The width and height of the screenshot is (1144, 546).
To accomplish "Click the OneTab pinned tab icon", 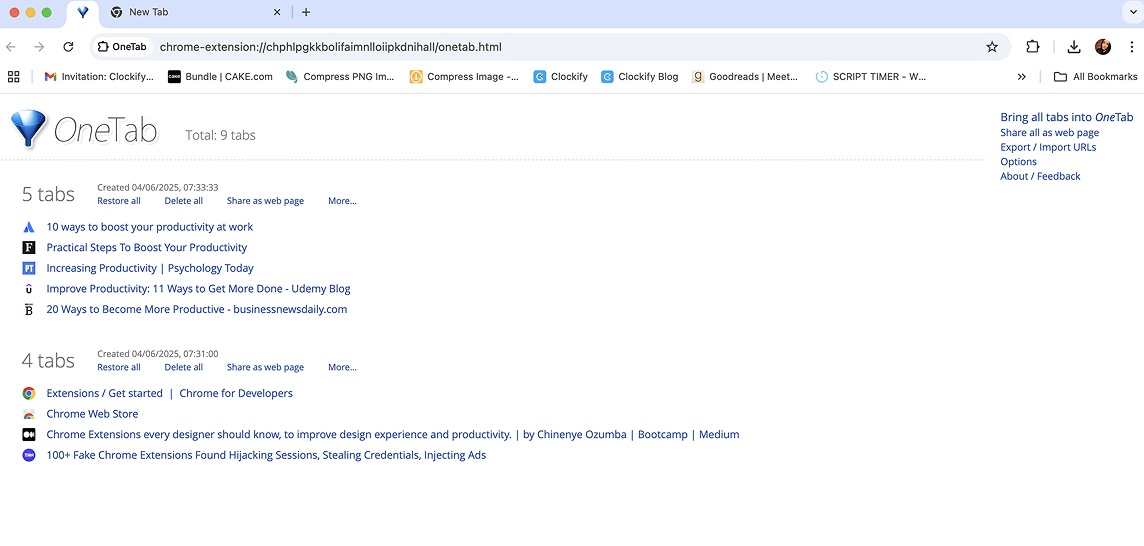I will pyautogui.click(x=83, y=12).
